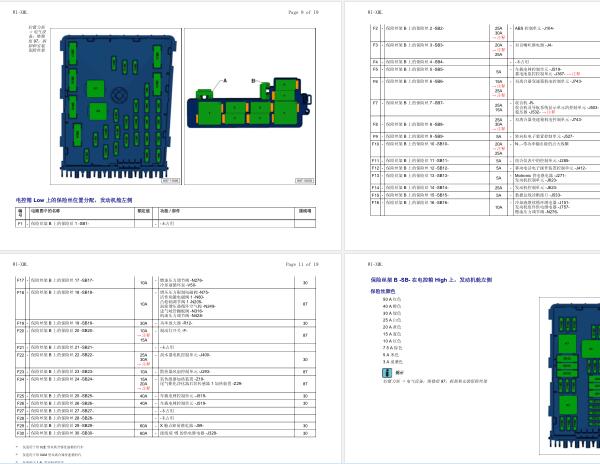Select the F7 fuse row in the table
Image resolution: width=600 pixels, height=464 pixels.
tap(468, 105)
